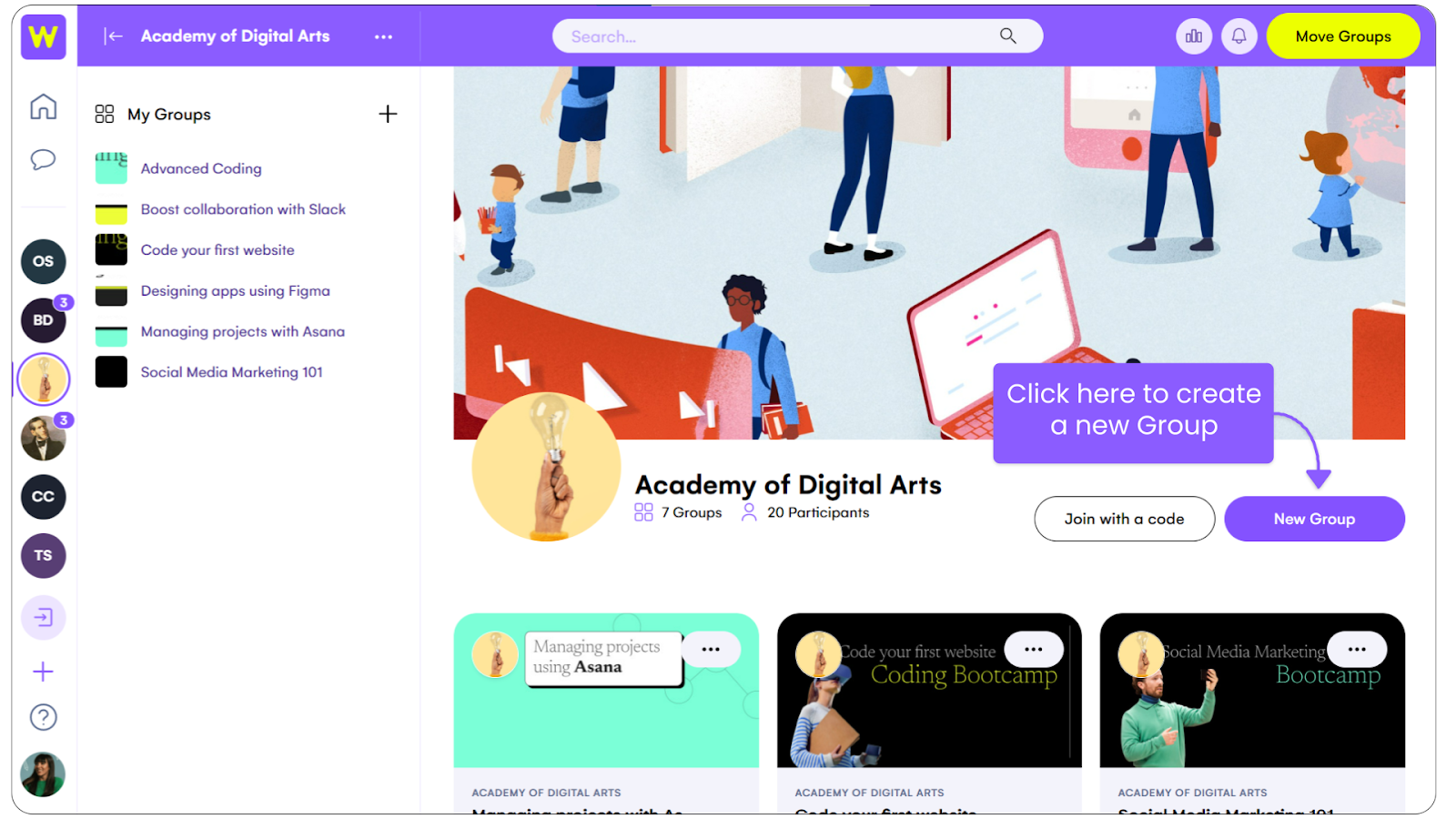This screenshot has width=1456, height=819.
Task: Click the sign-in arrow icon in rail
Action: pyautogui.click(x=43, y=618)
